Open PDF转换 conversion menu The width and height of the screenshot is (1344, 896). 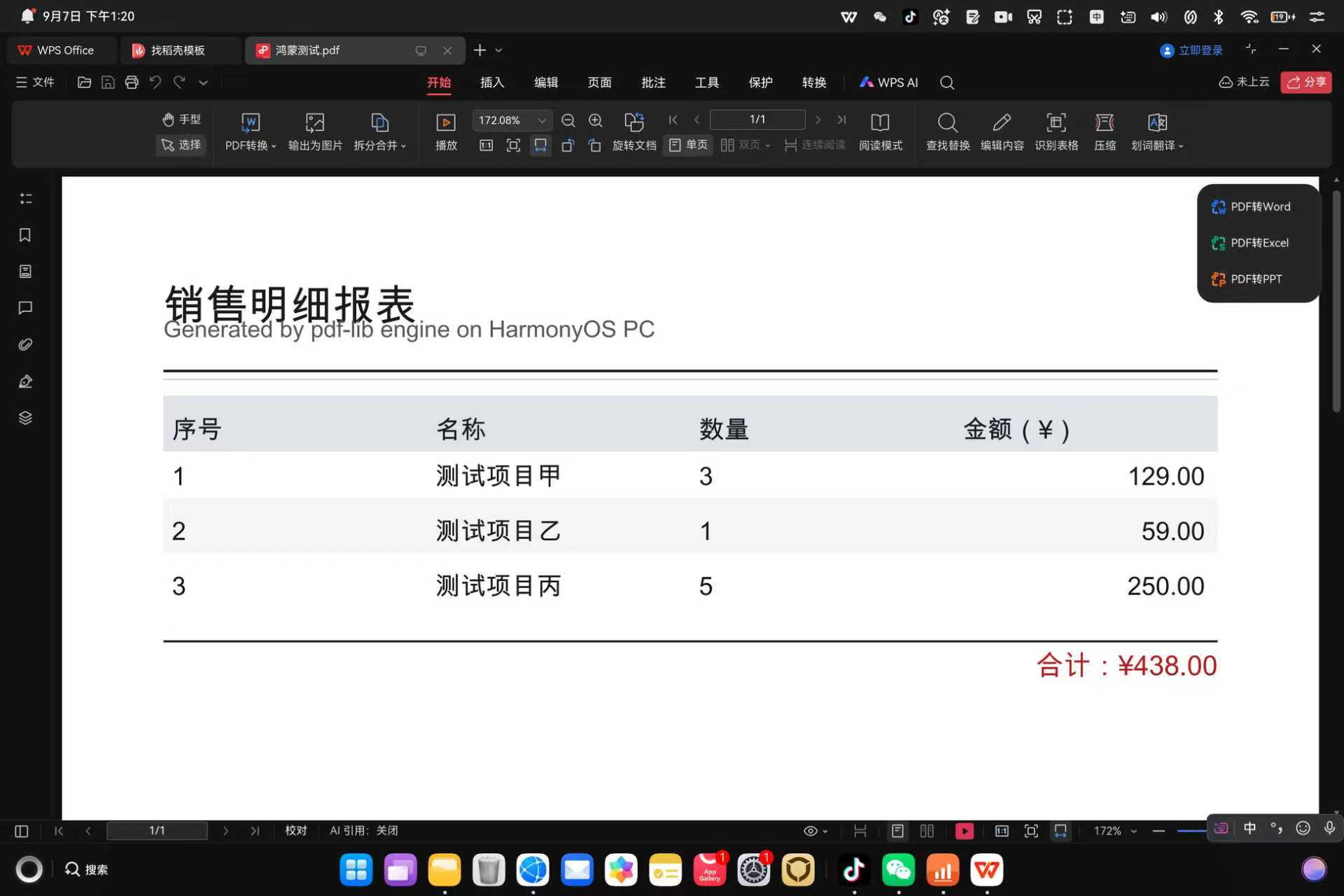[x=251, y=132]
